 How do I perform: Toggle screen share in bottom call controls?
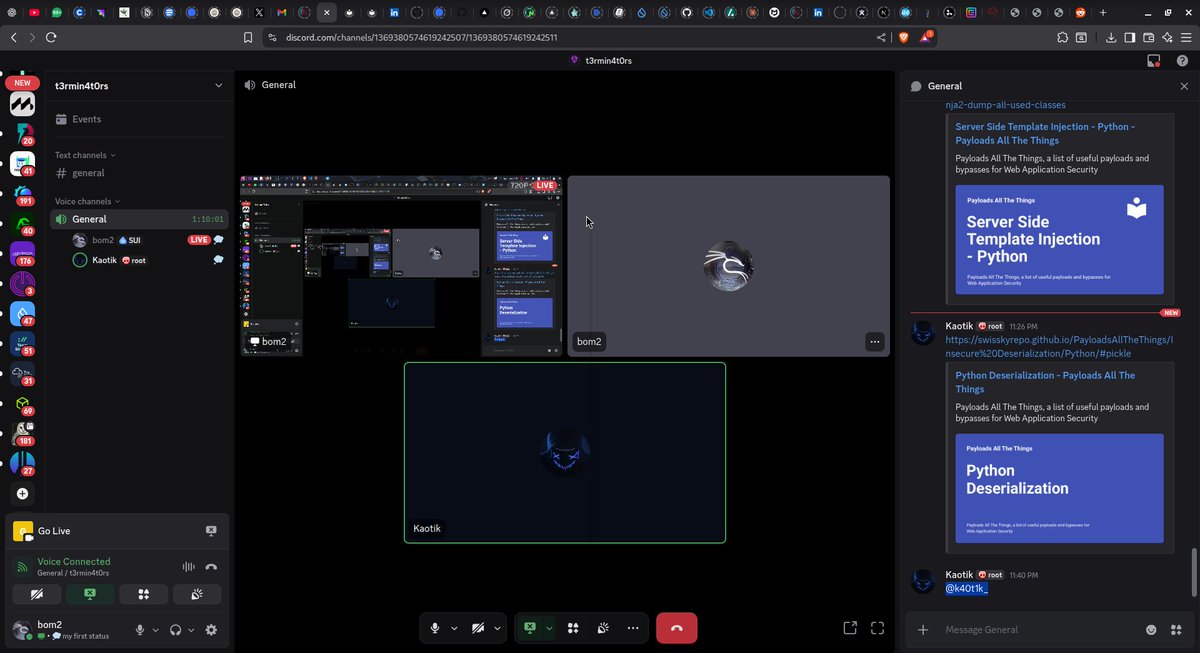click(530, 628)
